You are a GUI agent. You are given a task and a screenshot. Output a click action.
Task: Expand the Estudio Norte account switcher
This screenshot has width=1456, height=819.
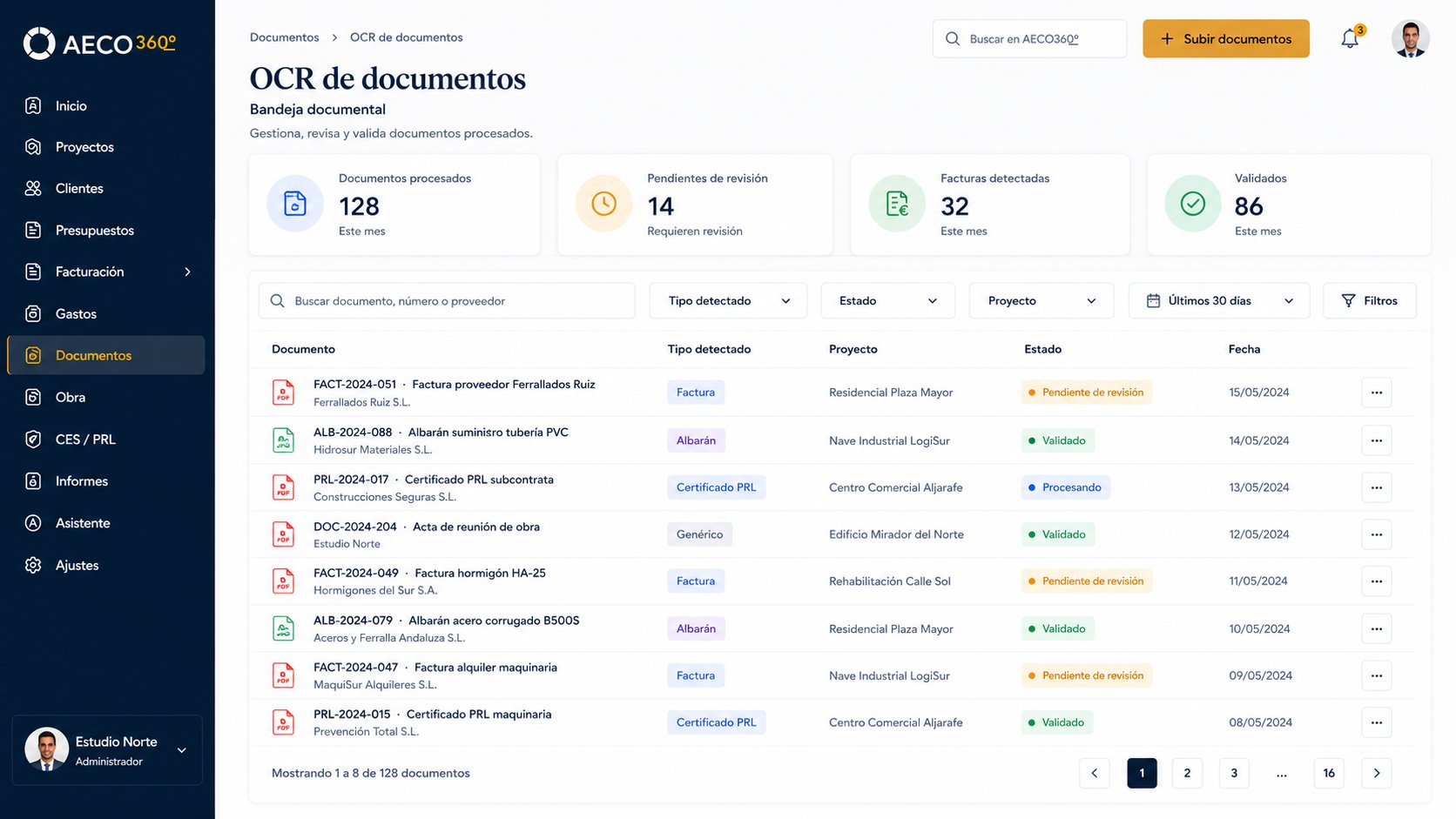pyautogui.click(x=107, y=750)
